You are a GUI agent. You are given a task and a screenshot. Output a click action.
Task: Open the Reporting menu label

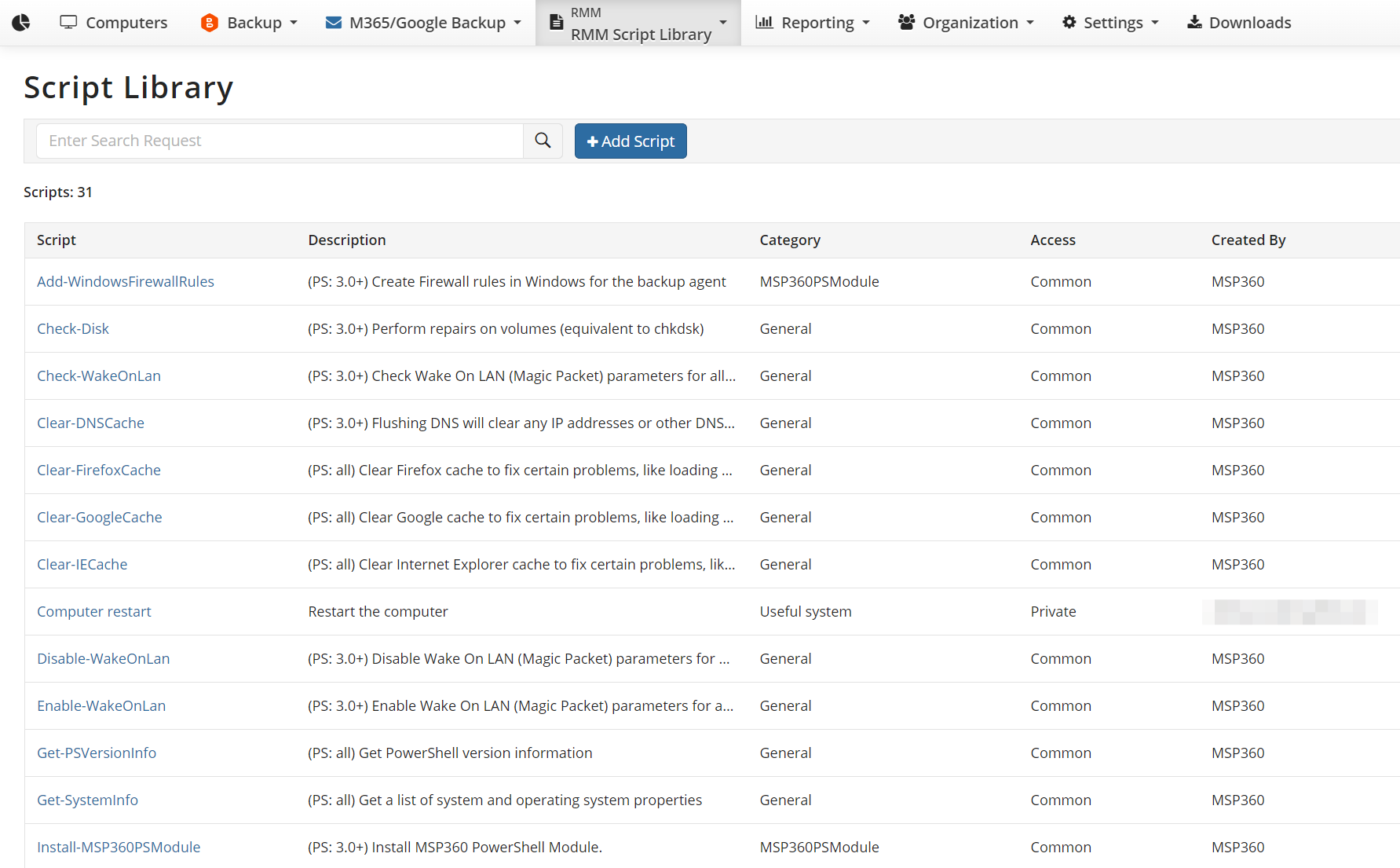coord(817,23)
